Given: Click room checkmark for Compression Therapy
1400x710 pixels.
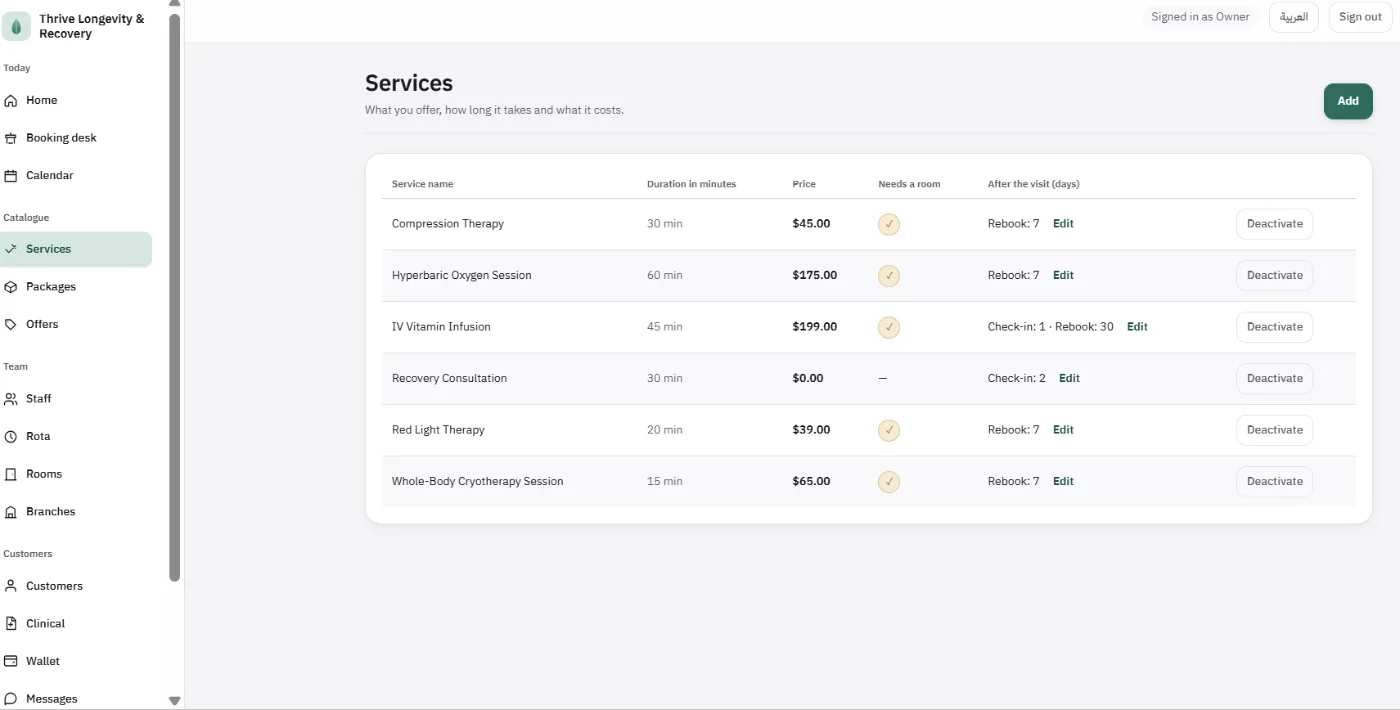Looking at the screenshot, I should 889,224.
